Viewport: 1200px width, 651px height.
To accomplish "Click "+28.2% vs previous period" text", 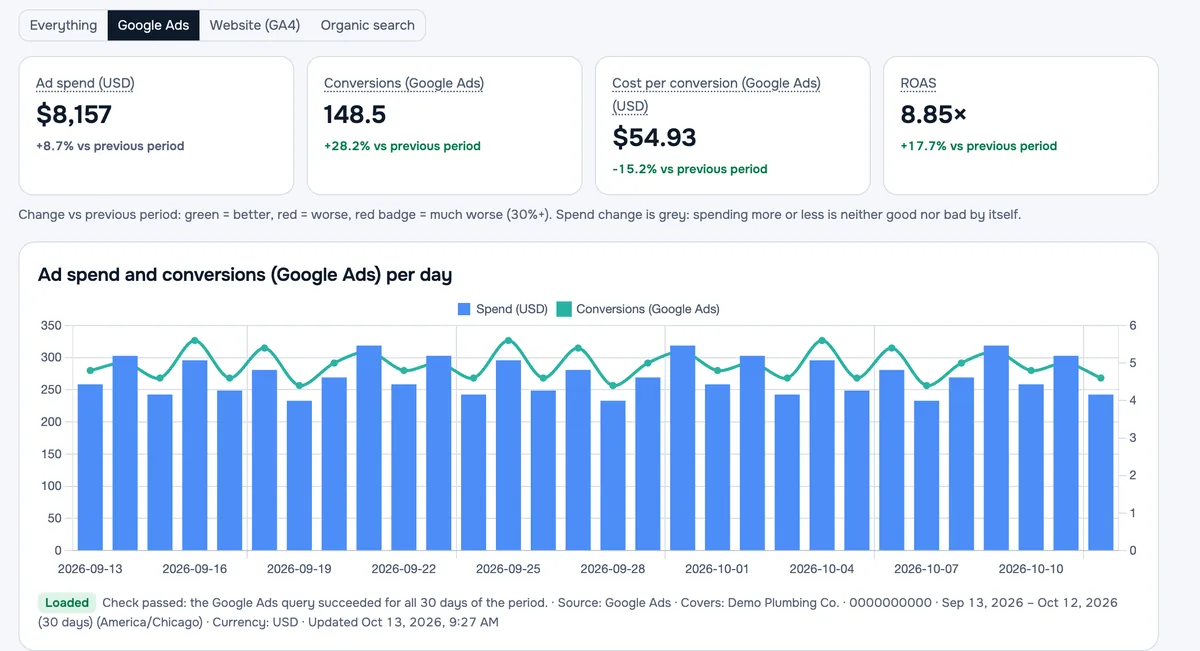I will click(402, 146).
